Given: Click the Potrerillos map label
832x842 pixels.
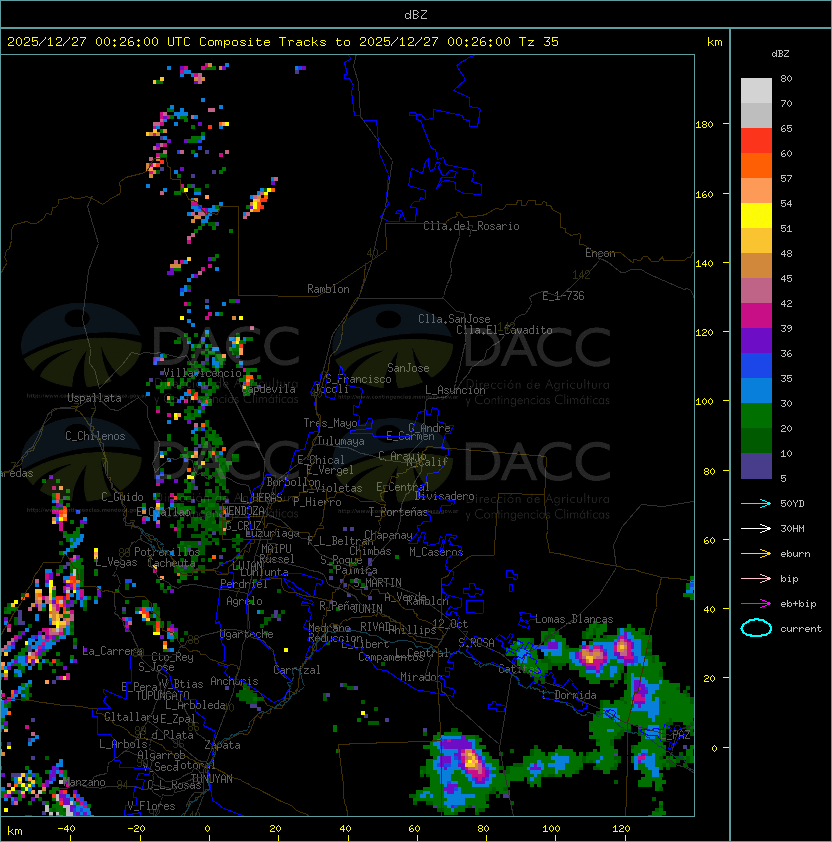Looking at the screenshot, I should pos(167,551).
